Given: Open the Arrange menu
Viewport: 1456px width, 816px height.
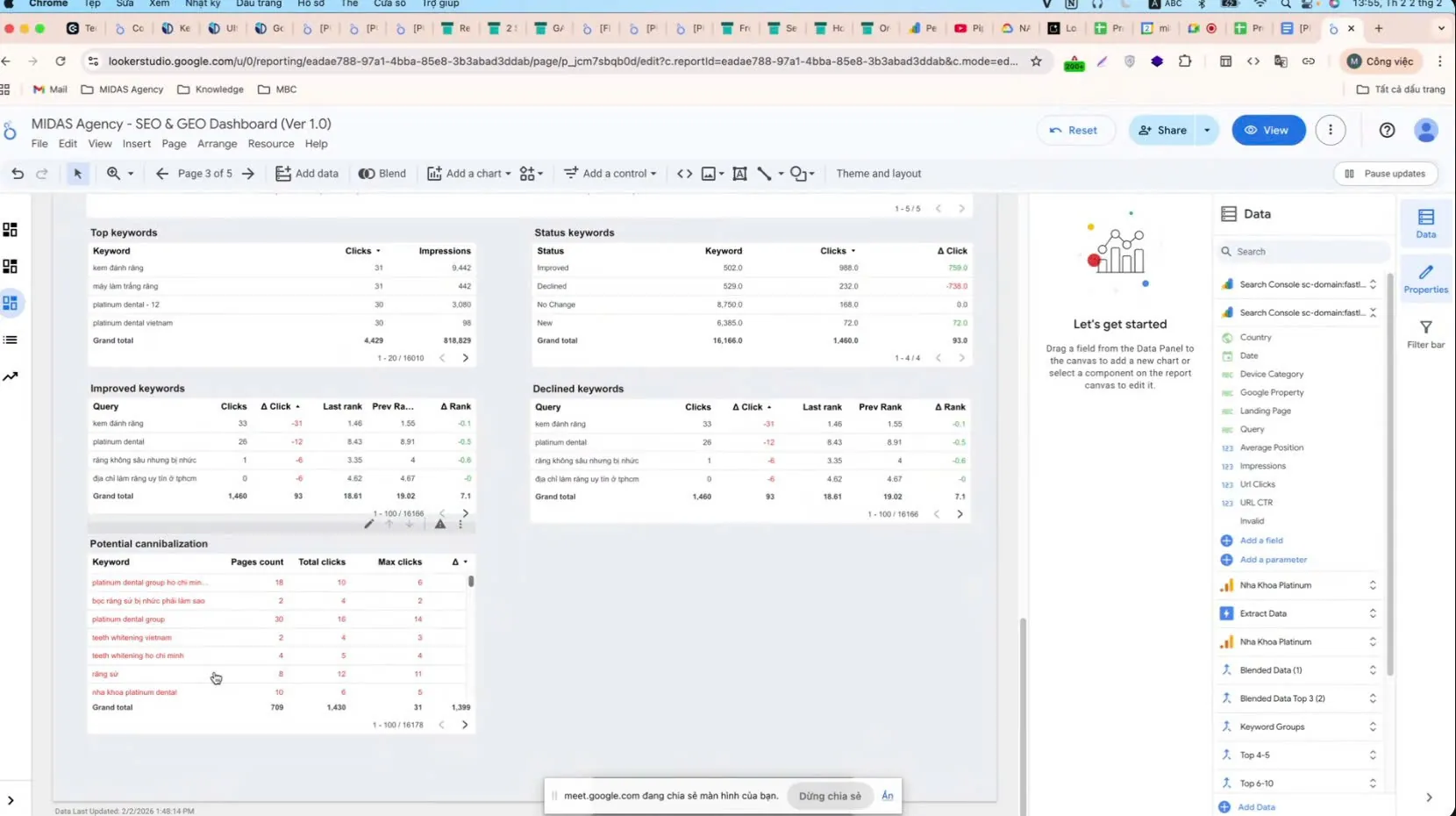Looking at the screenshot, I should pyautogui.click(x=217, y=144).
